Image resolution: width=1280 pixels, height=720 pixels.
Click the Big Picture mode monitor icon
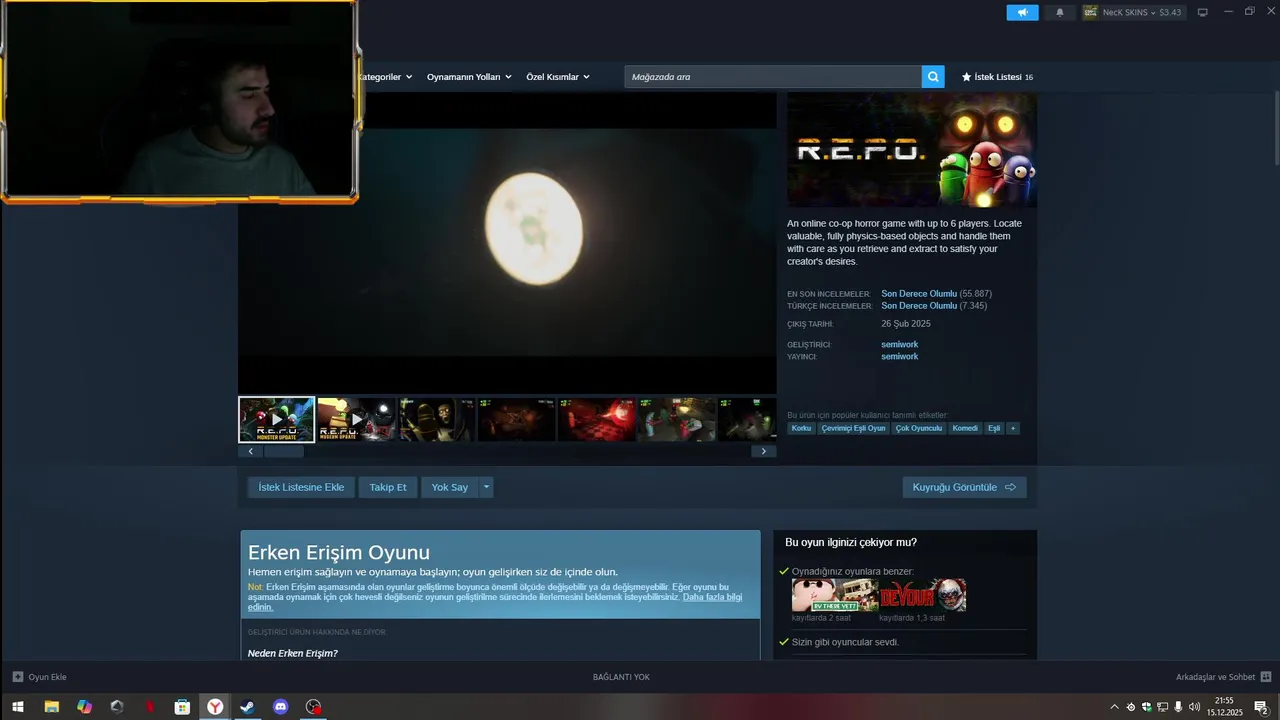(1203, 12)
